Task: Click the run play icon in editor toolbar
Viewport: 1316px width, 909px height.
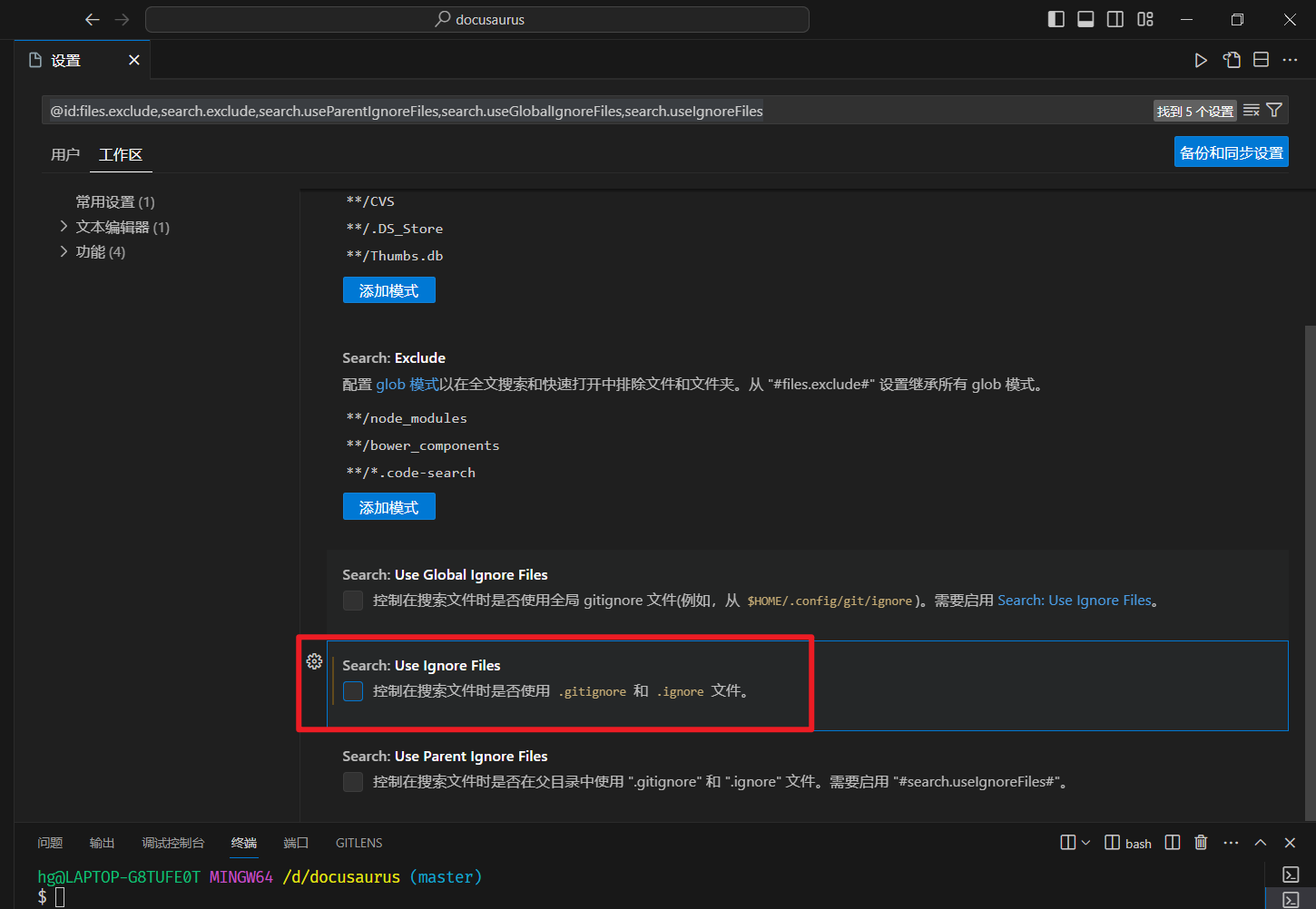Action: click(x=1201, y=60)
